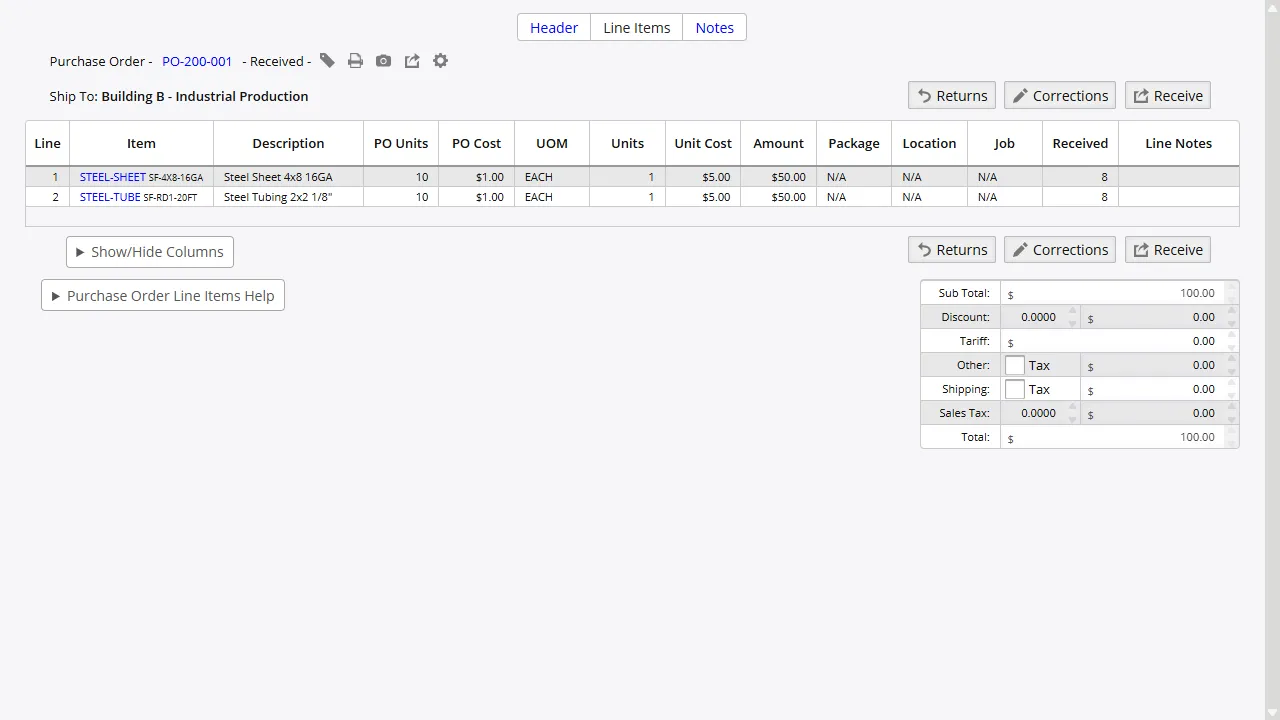This screenshot has height=720, width=1280.
Task: Select the Line Items tab
Action: click(637, 28)
